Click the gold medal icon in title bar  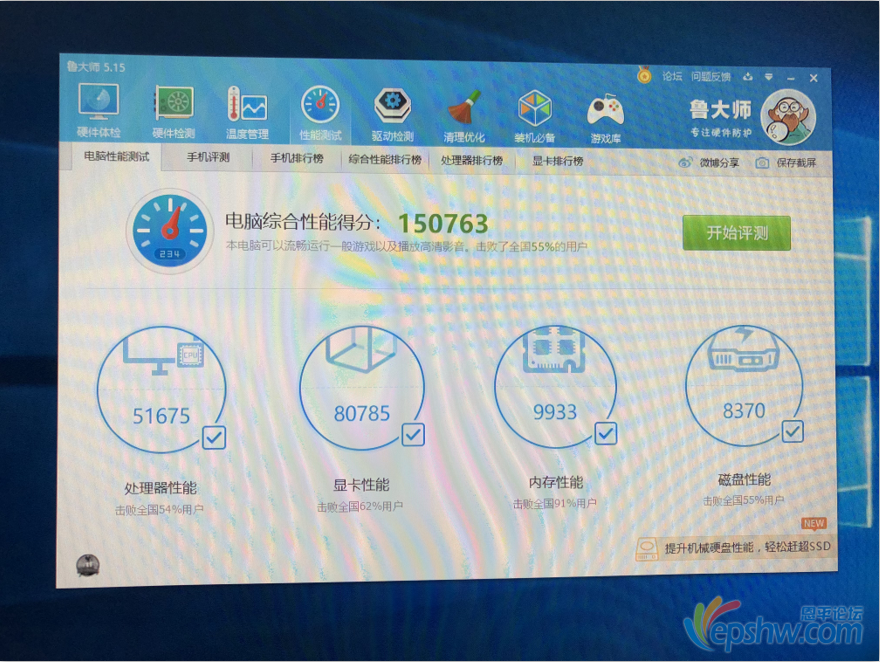[644, 75]
